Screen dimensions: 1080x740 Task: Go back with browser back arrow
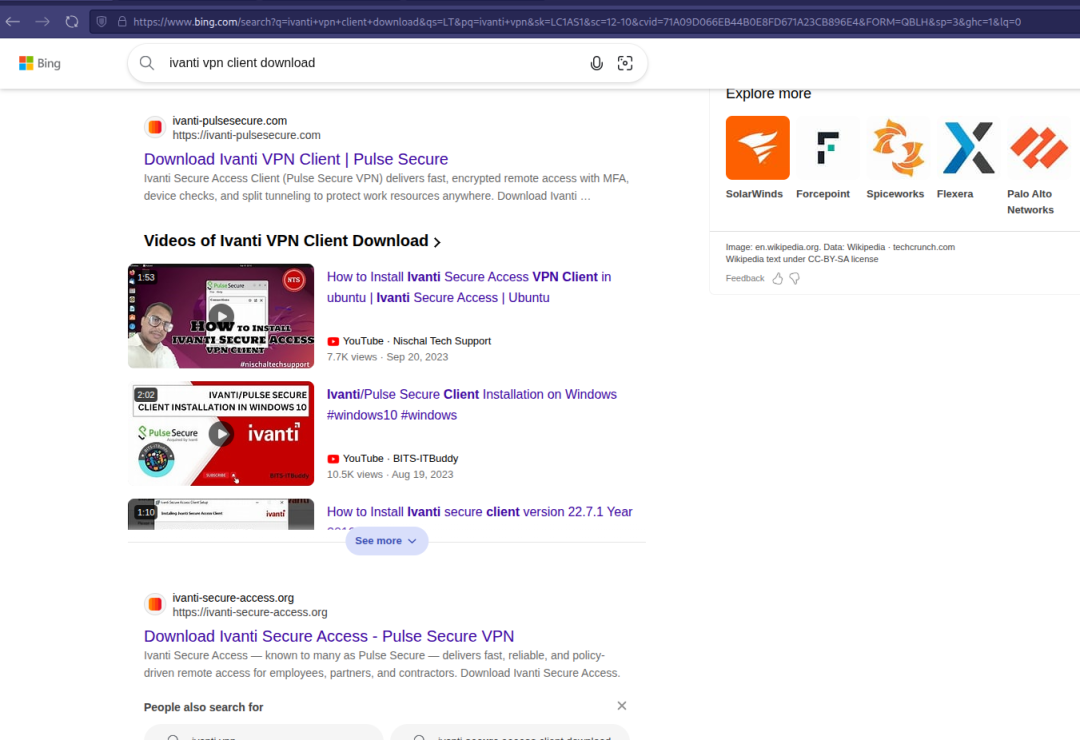coord(13,21)
